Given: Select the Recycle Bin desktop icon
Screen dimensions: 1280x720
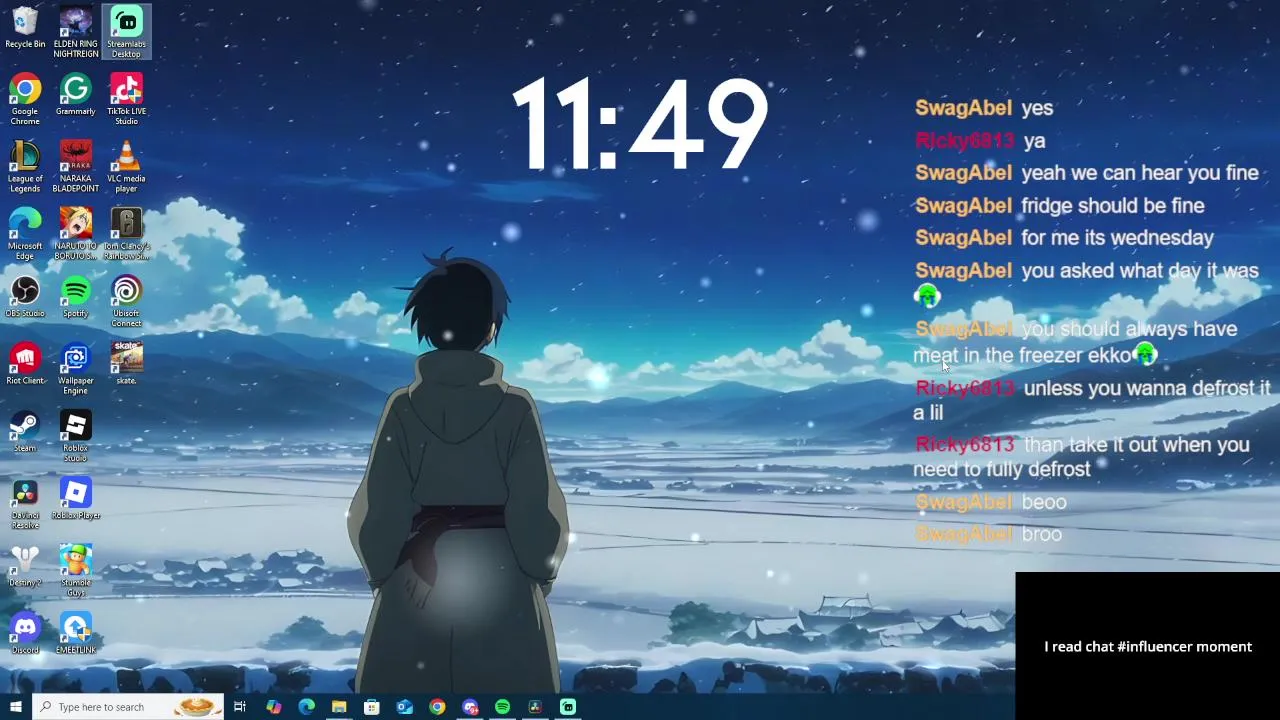Looking at the screenshot, I should (25, 29).
